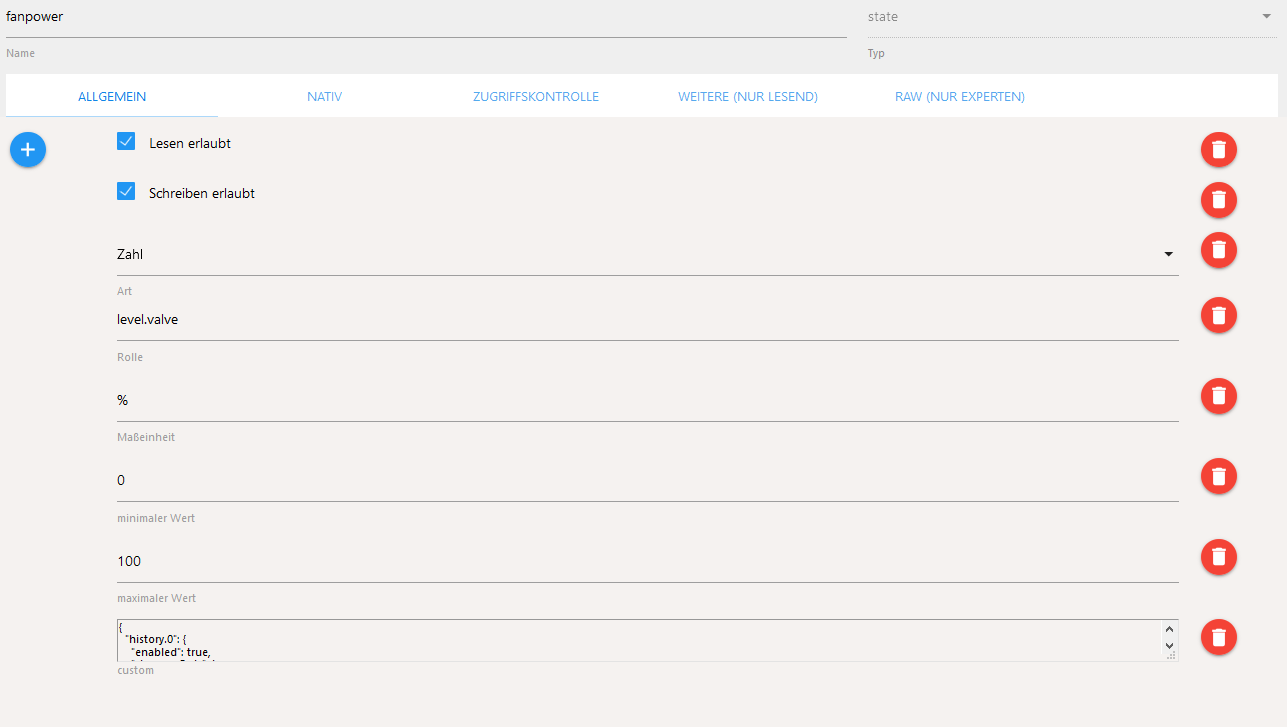Click the blue plus add-attribute button

(28, 149)
